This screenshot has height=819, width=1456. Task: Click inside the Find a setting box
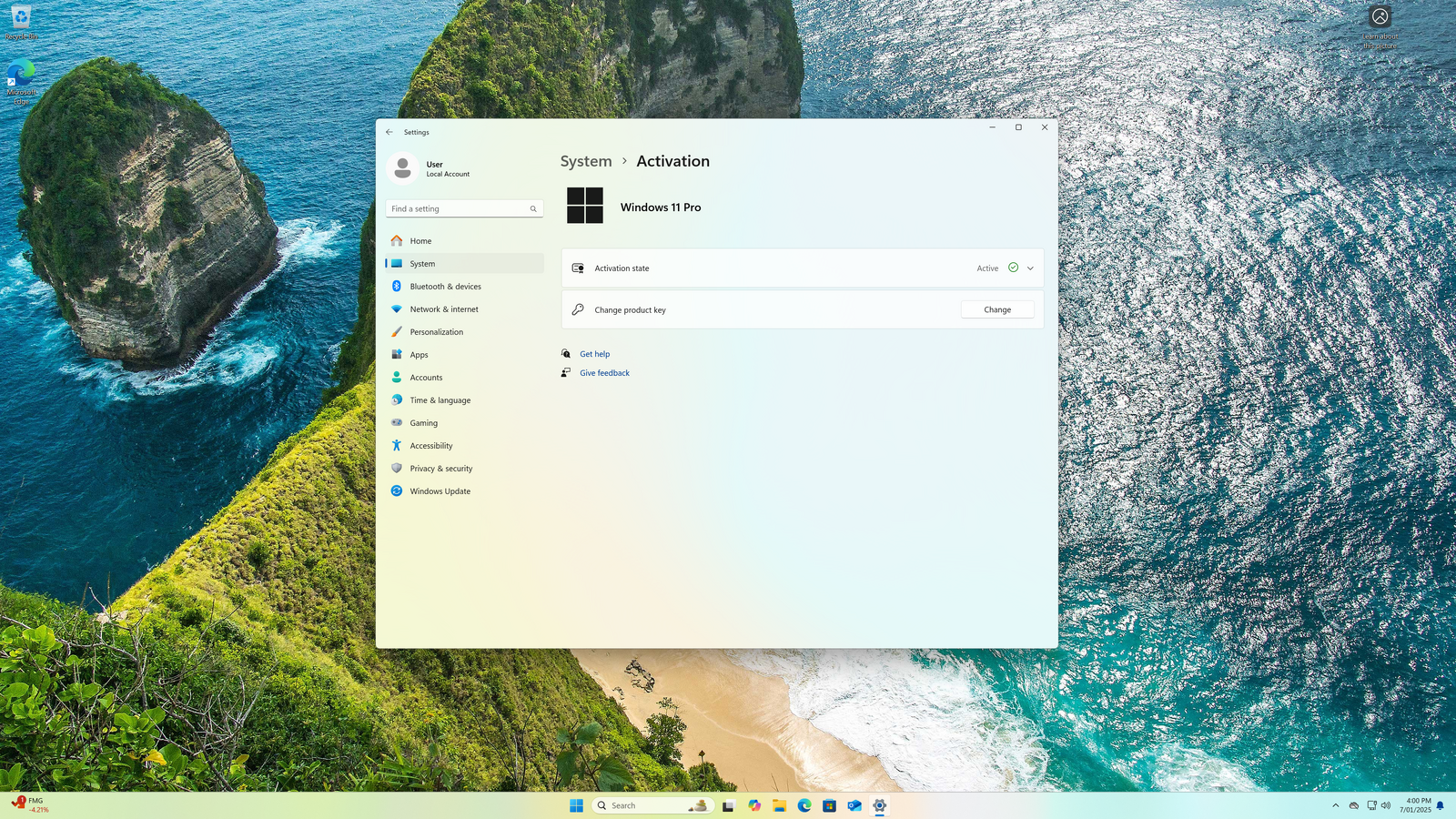pyautogui.click(x=464, y=209)
